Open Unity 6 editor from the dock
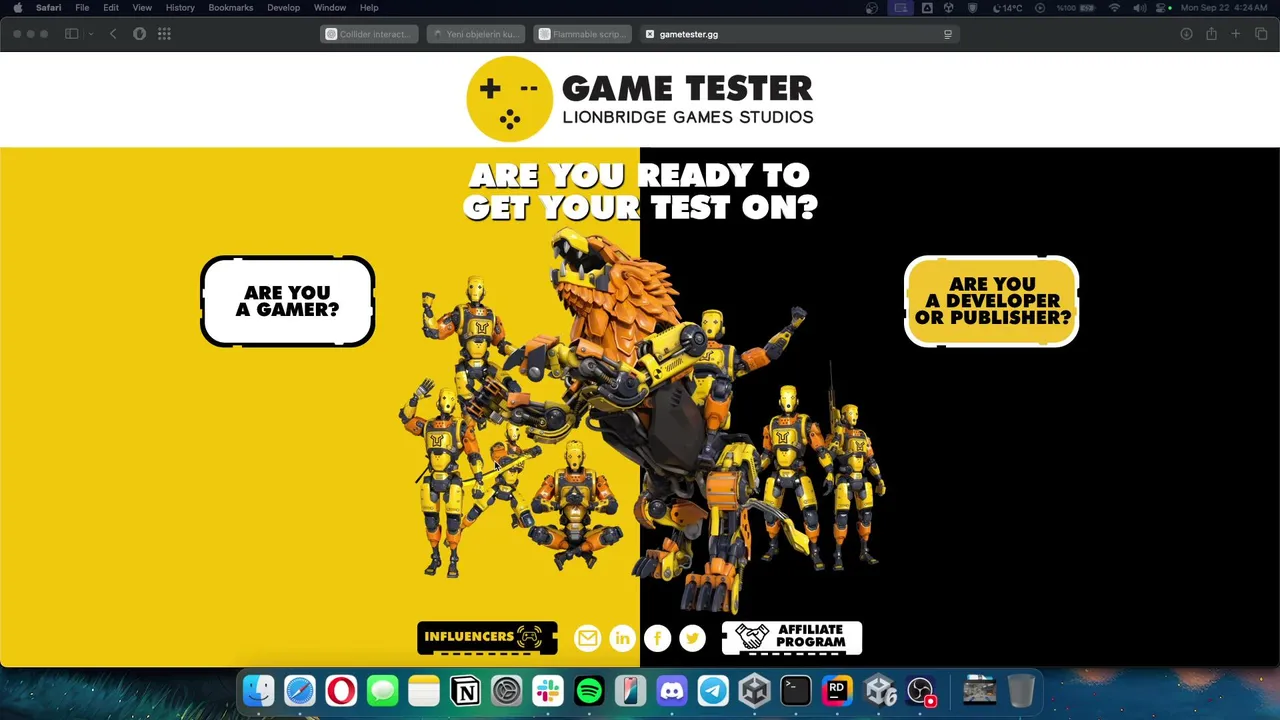Image resolution: width=1280 pixels, height=720 pixels. coord(879,691)
